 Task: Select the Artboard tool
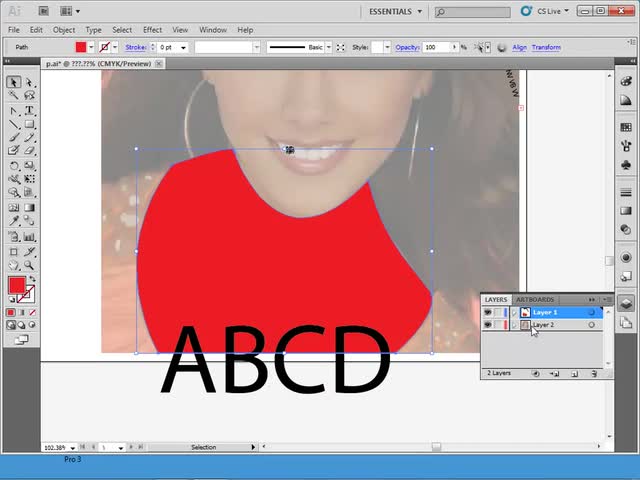pyautogui.click(x=13, y=252)
